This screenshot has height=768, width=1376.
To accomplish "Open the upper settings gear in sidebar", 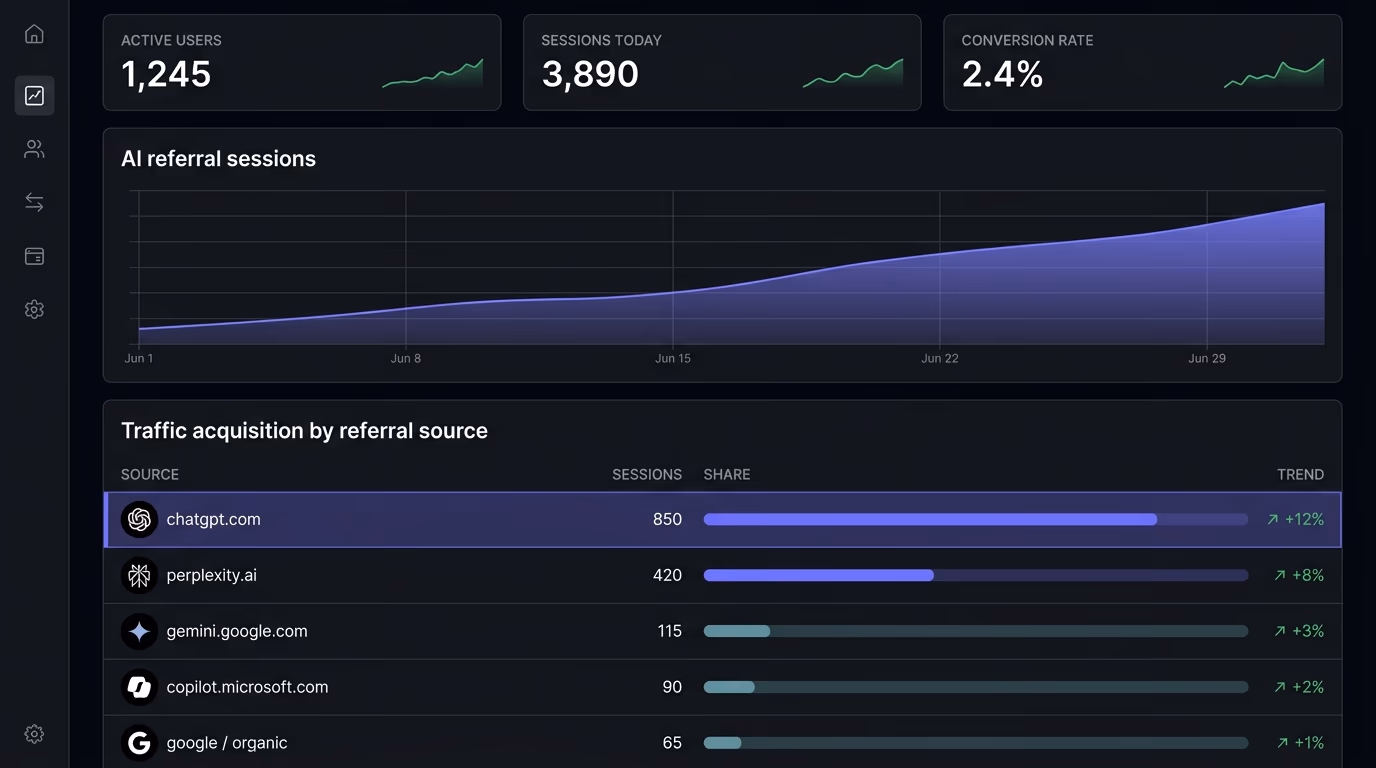I will 34,309.
